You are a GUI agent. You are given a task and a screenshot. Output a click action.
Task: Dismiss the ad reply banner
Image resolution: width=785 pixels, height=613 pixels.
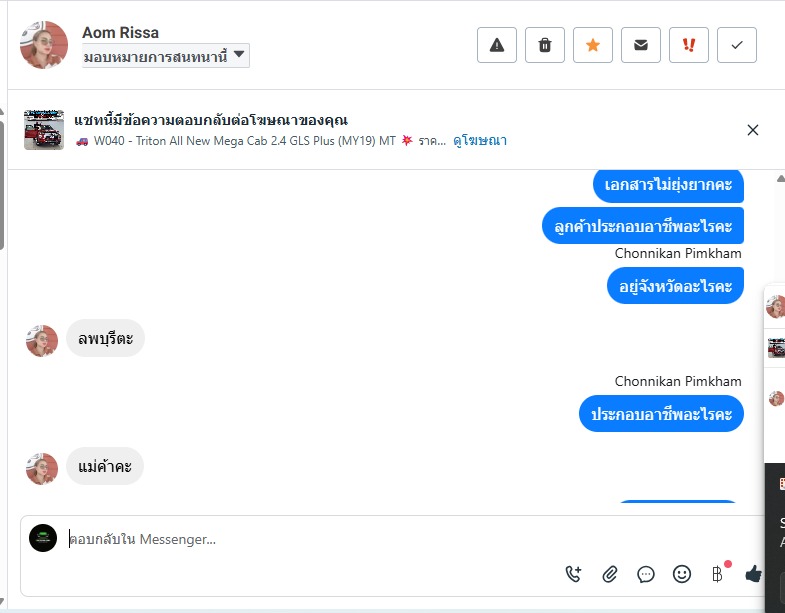[752, 130]
